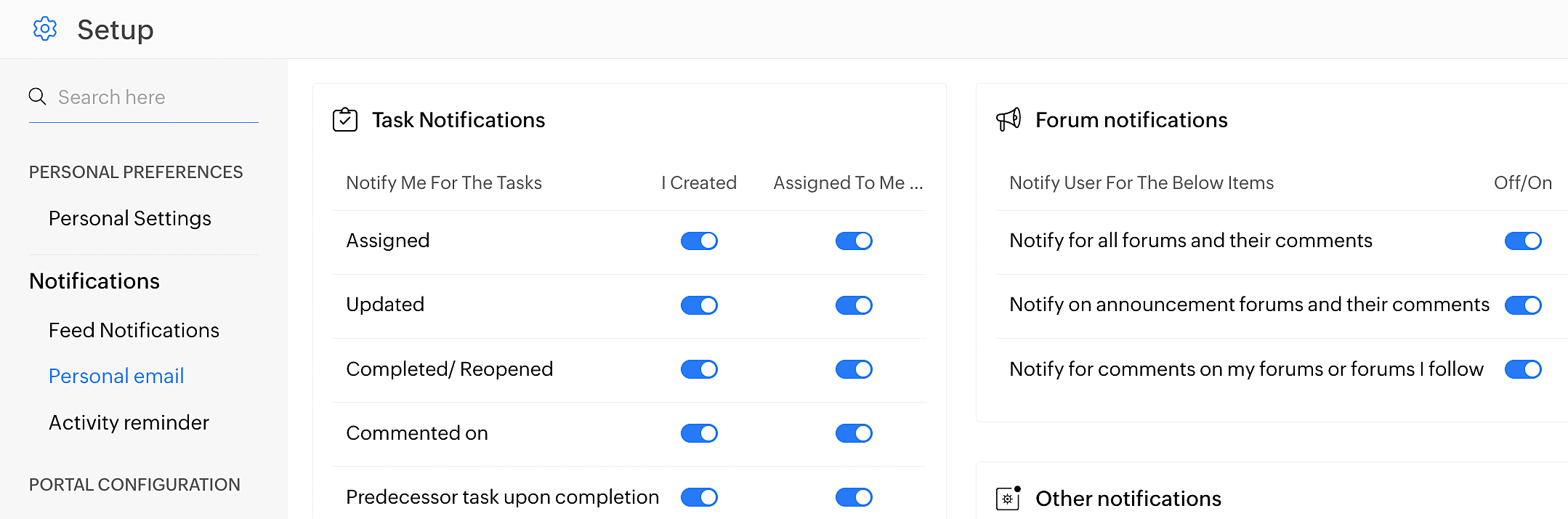Click the search magnifier icon

[x=37, y=96]
